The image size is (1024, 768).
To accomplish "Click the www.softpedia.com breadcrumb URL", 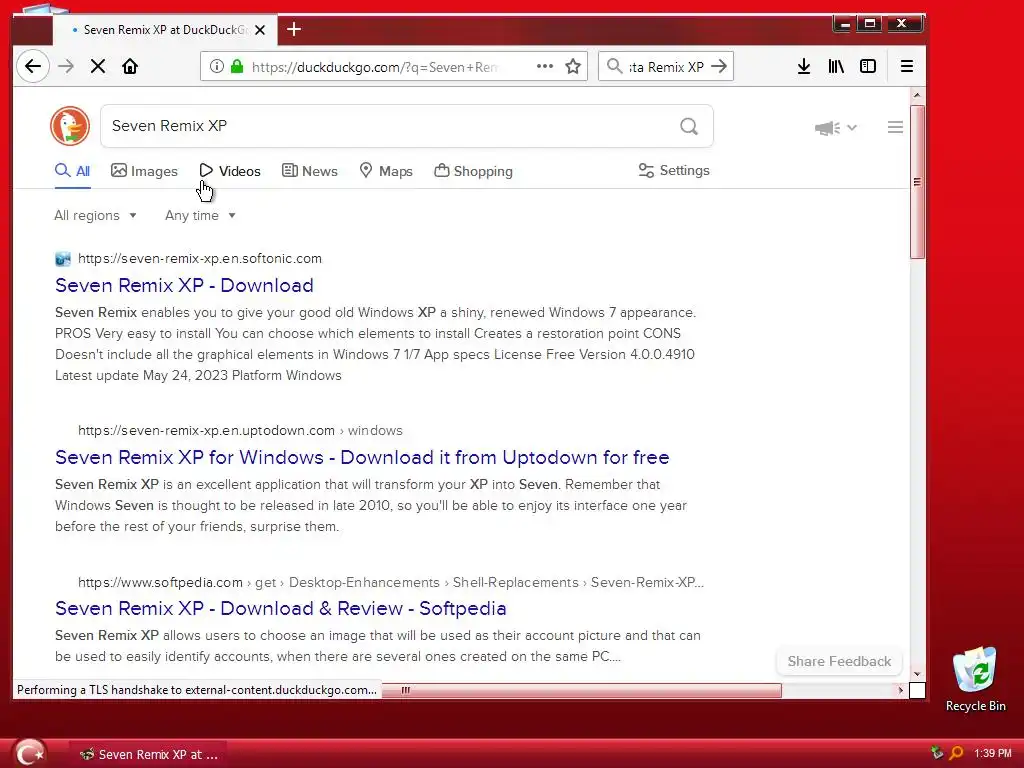I will point(160,582).
